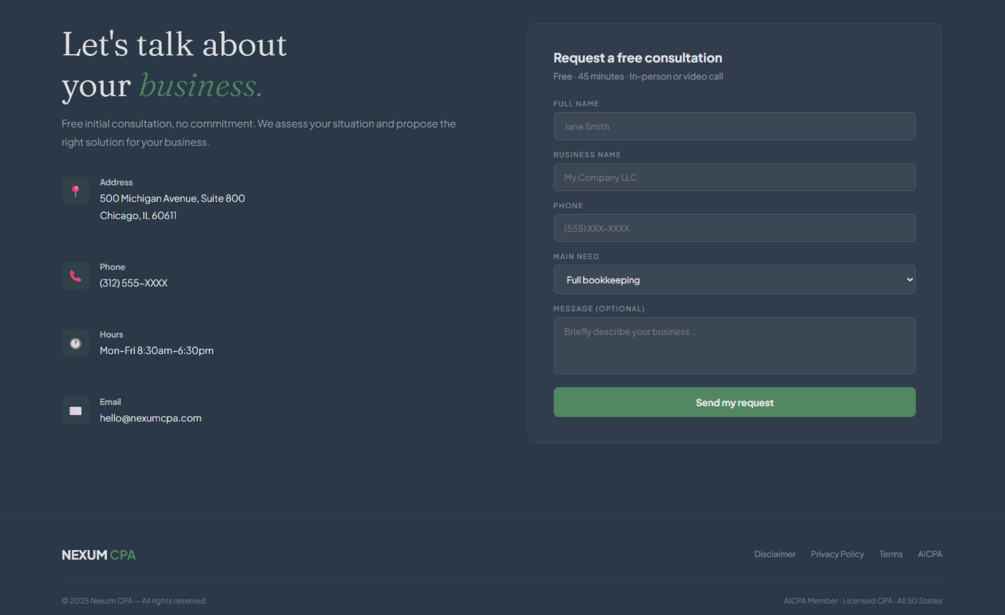Visit the AICPA footer link

pos(929,554)
